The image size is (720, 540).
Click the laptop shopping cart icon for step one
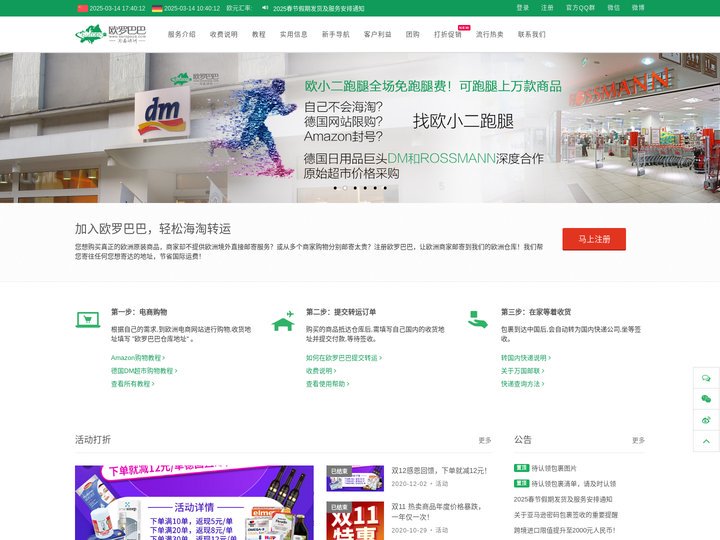tap(88, 320)
